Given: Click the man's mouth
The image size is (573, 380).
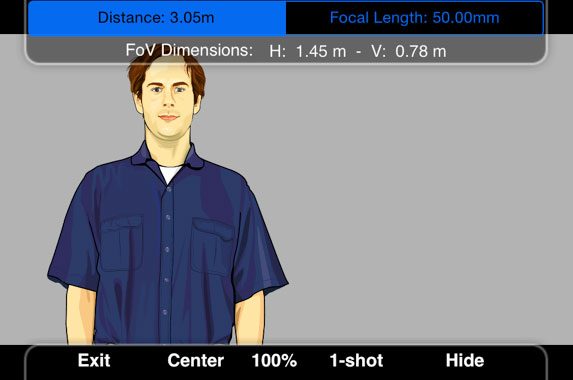Looking at the screenshot, I should pyautogui.click(x=168, y=117).
